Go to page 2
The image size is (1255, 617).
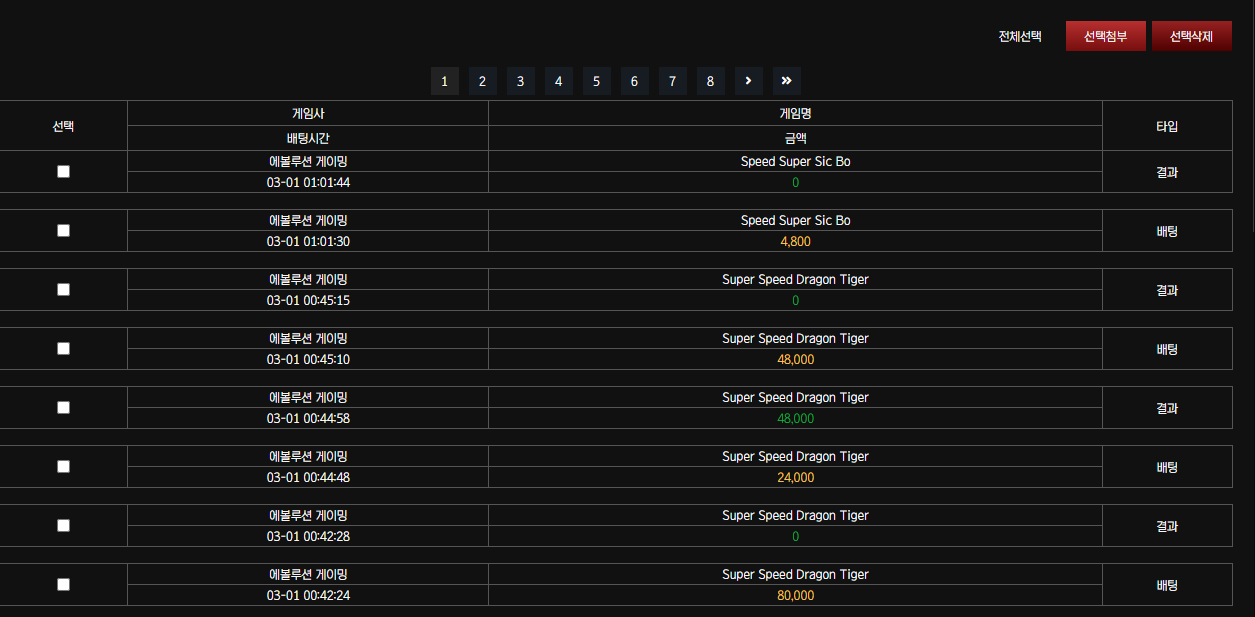pyautogui.click(x=482, y=81)
